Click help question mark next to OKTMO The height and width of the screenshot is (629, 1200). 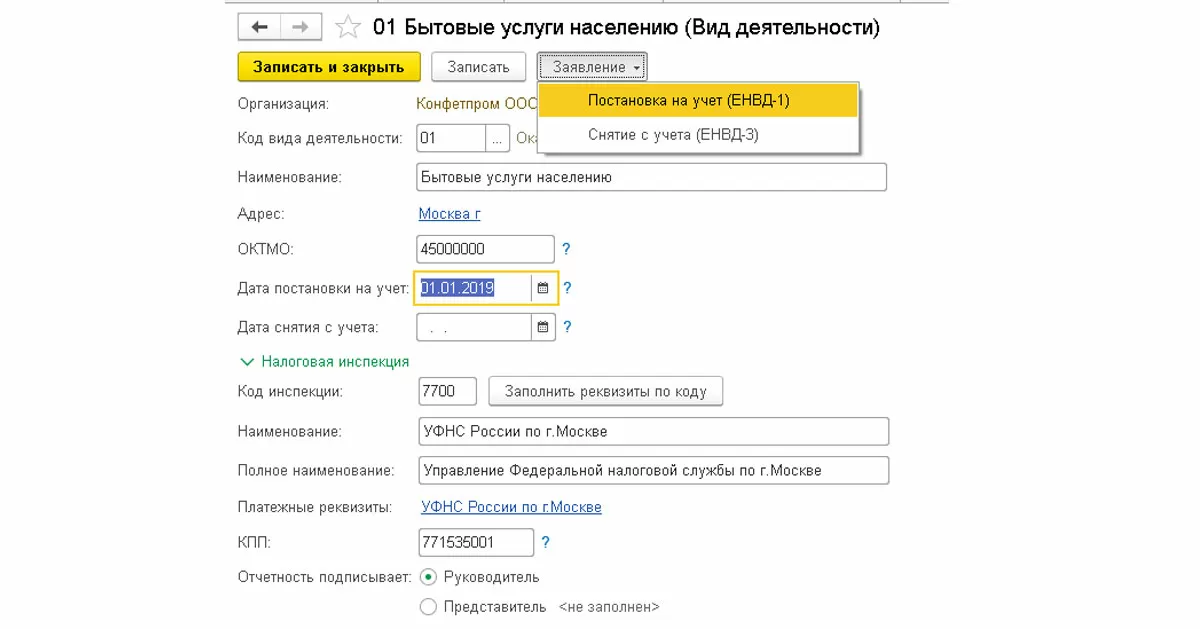[x=567, y=249]
